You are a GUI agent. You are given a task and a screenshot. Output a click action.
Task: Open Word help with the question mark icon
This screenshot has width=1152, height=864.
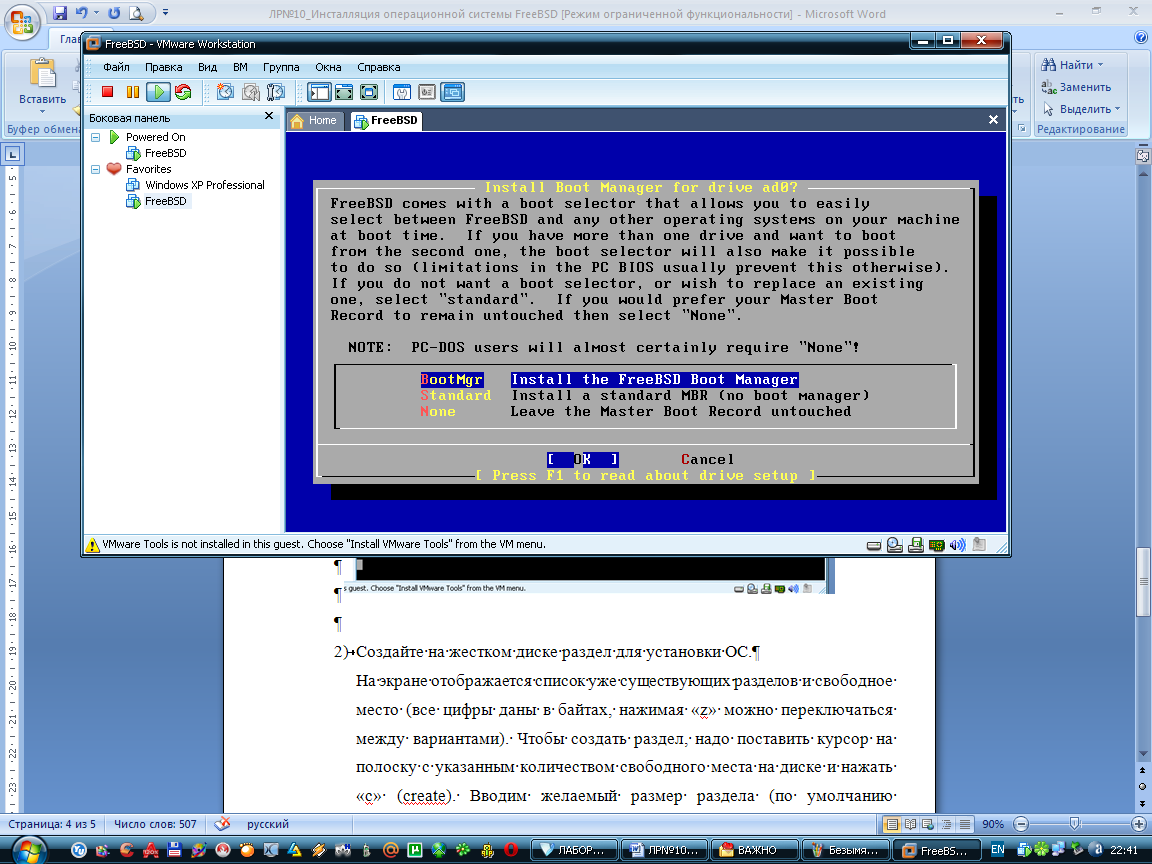click(1141, 37)
